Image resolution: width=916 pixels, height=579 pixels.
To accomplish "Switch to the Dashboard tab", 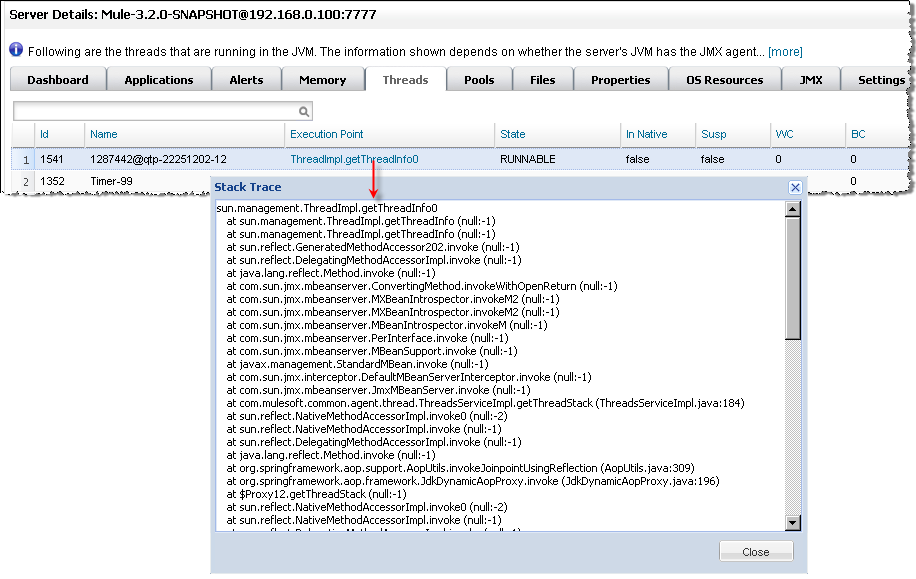I will click(58, 80).
